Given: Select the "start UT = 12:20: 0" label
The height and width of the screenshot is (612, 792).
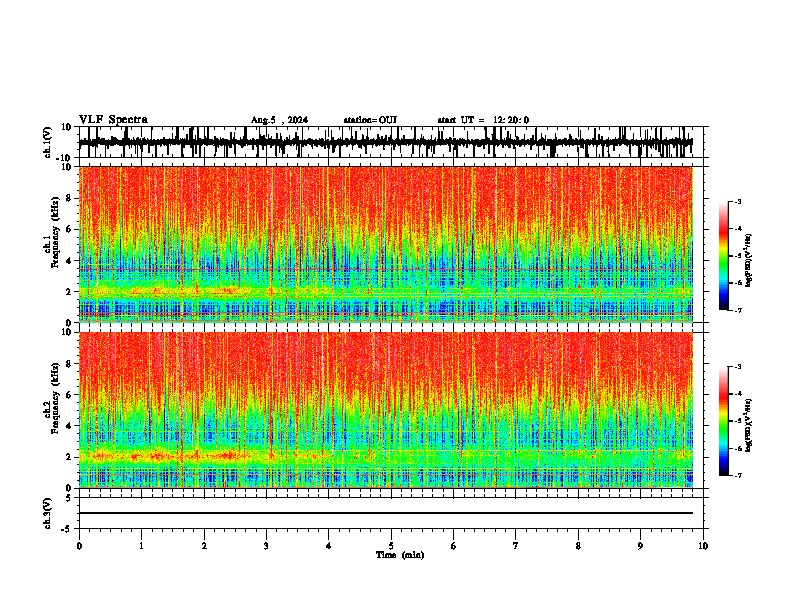Looking at the screenshot, I should [x=483, y=120].
